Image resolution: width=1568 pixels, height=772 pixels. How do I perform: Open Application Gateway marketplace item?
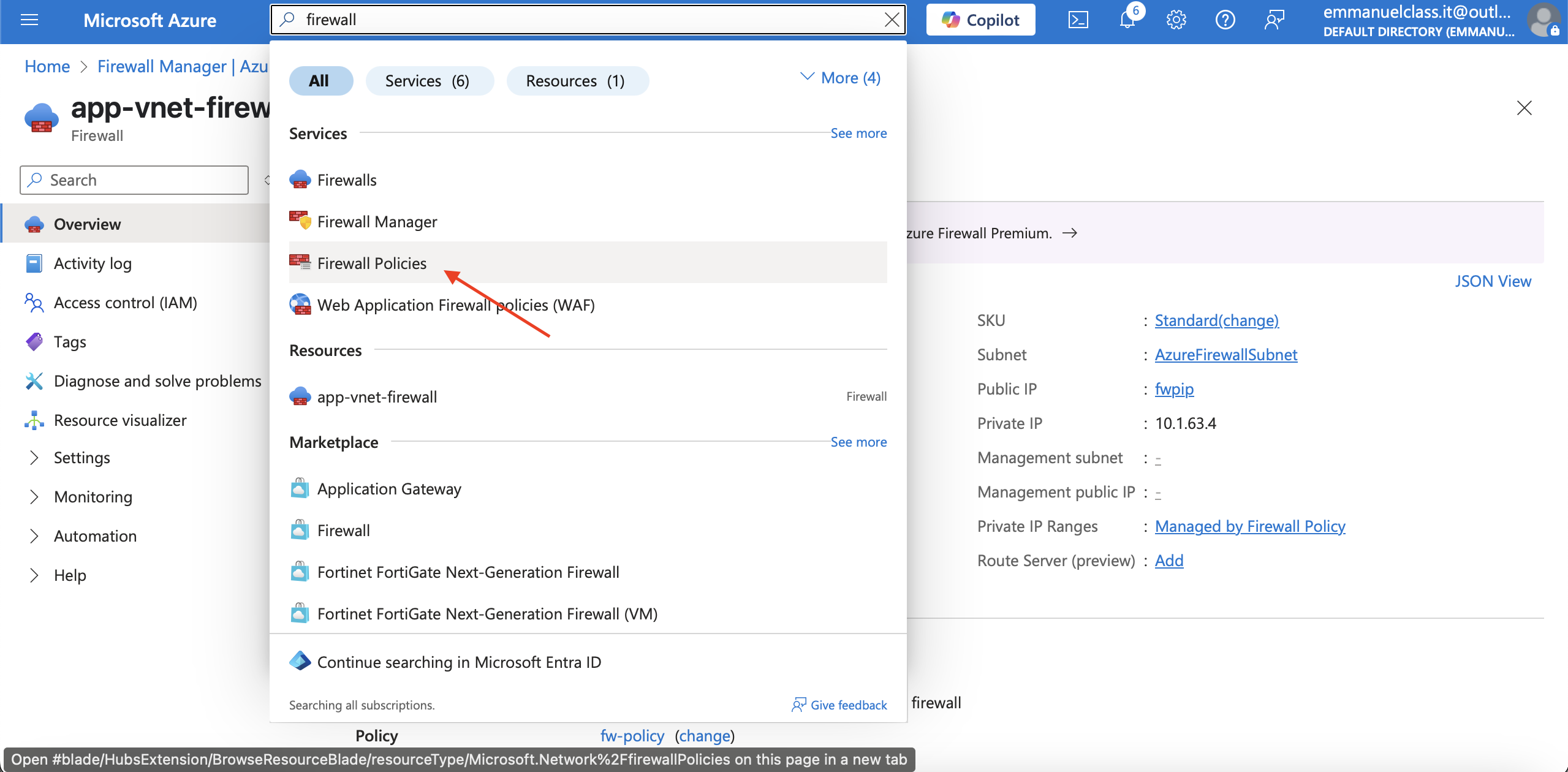click(x=588, y=489)
